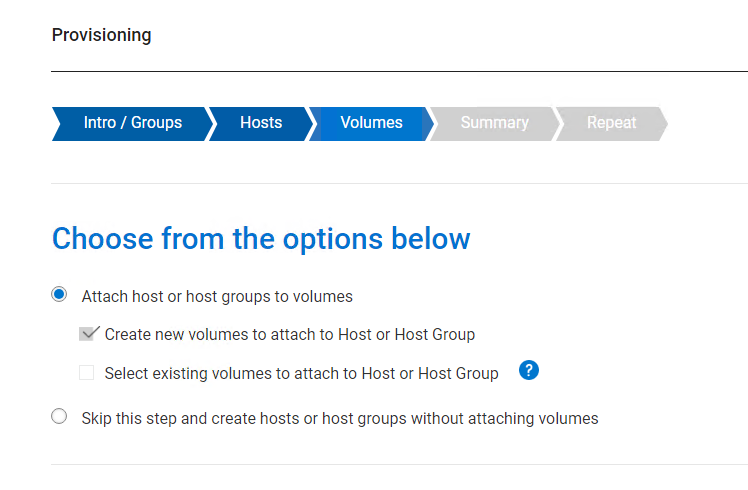Open the Repeat wizard step
The height and width of the screenshot is (490, 748).
pos(611,123)
